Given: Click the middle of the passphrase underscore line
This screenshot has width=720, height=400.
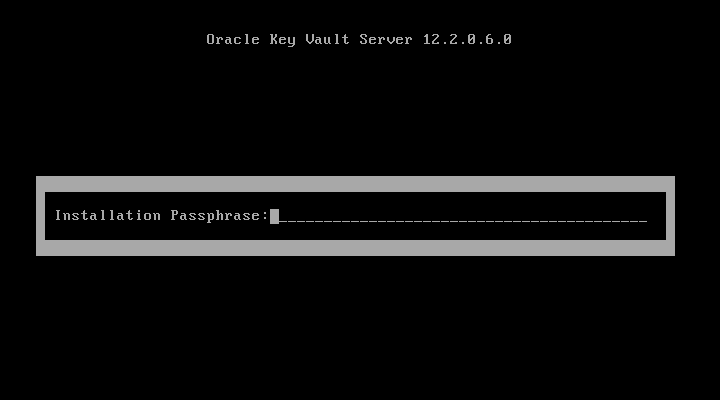Looking at the screenshot, I should (463, 221).
